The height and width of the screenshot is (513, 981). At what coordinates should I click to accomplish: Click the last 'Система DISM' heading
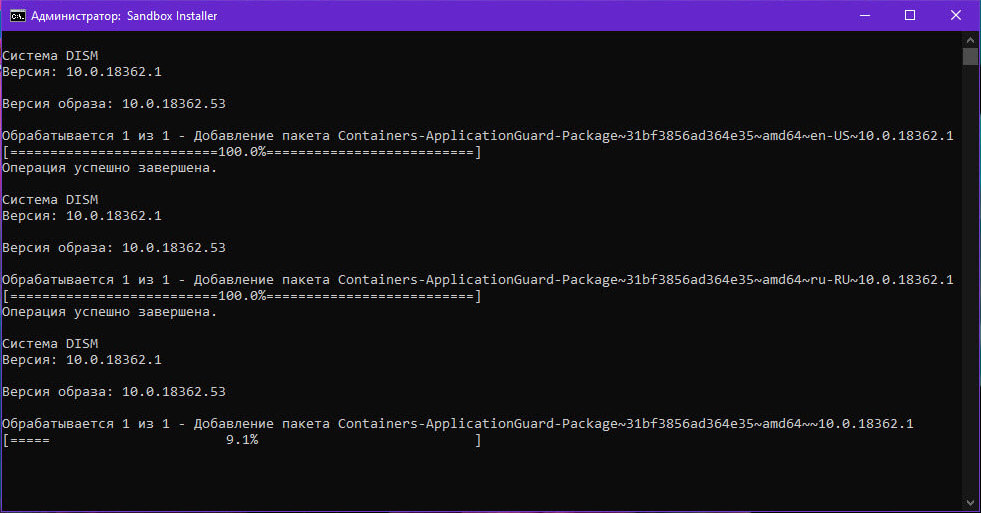point(50,343)
